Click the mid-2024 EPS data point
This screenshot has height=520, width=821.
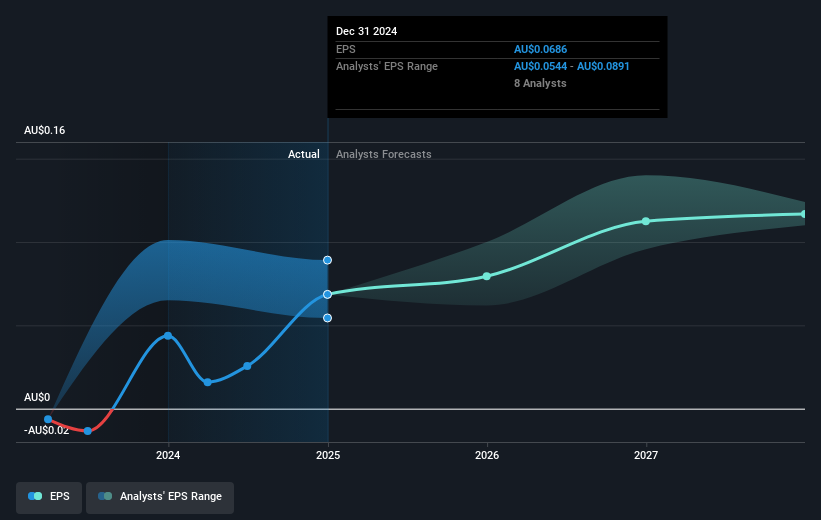tap(247, 366)
